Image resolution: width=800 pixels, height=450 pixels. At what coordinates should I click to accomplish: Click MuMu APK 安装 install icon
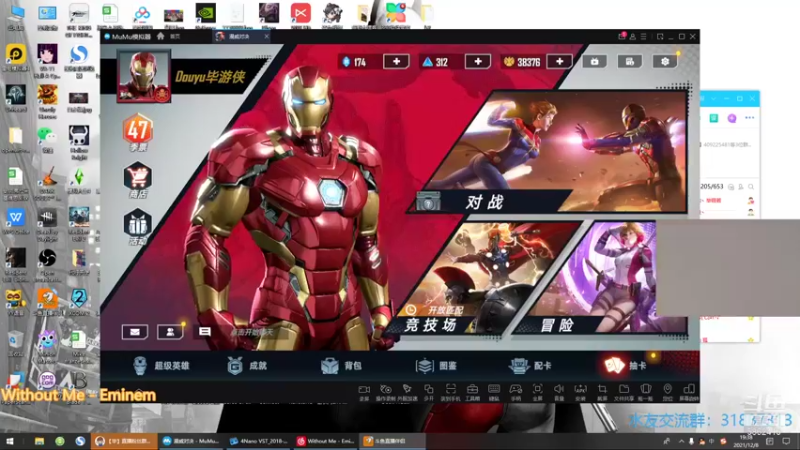pyautogui.click(x=581, y=392)
